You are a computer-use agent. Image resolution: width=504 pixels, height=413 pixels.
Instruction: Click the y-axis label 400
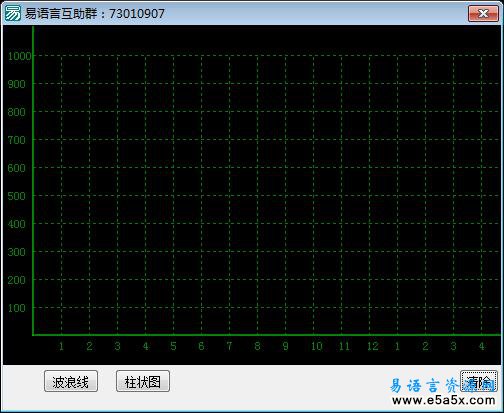coord(17,224)
